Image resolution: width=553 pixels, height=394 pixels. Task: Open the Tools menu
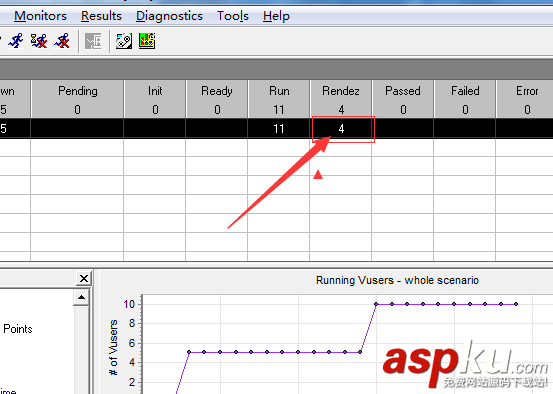click(x=233, y=16)
